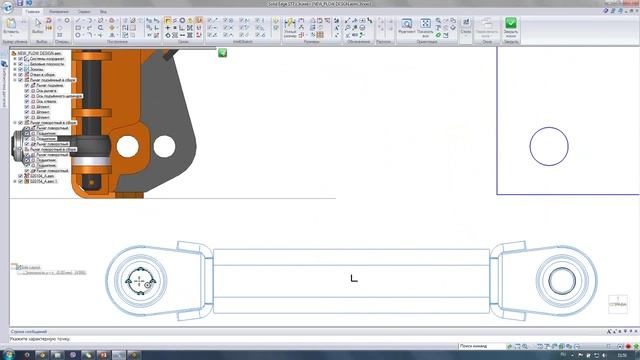
Task: Expand the S00104_A.asm:1 tree node
Action: tap(15, 181)
